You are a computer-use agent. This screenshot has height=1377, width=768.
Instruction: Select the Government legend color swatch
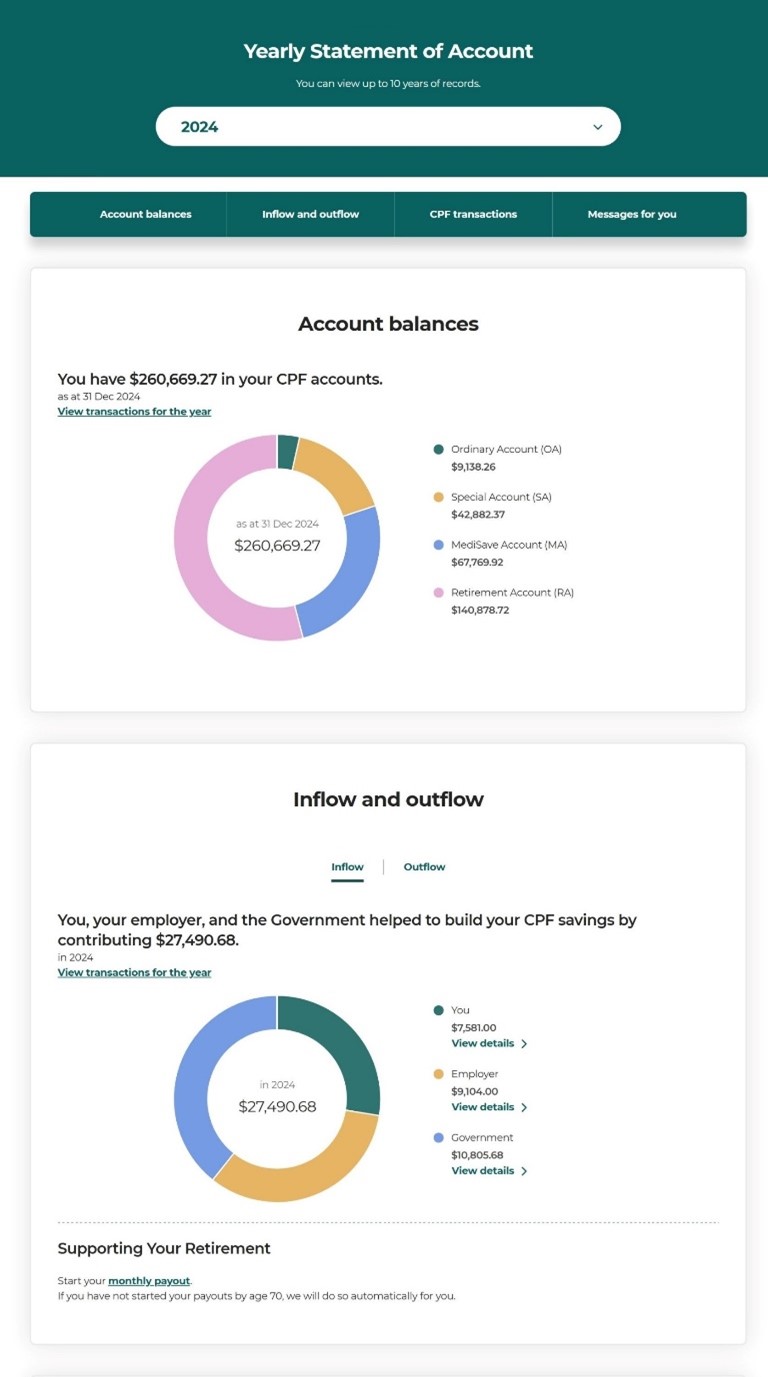coord(436,1138)
